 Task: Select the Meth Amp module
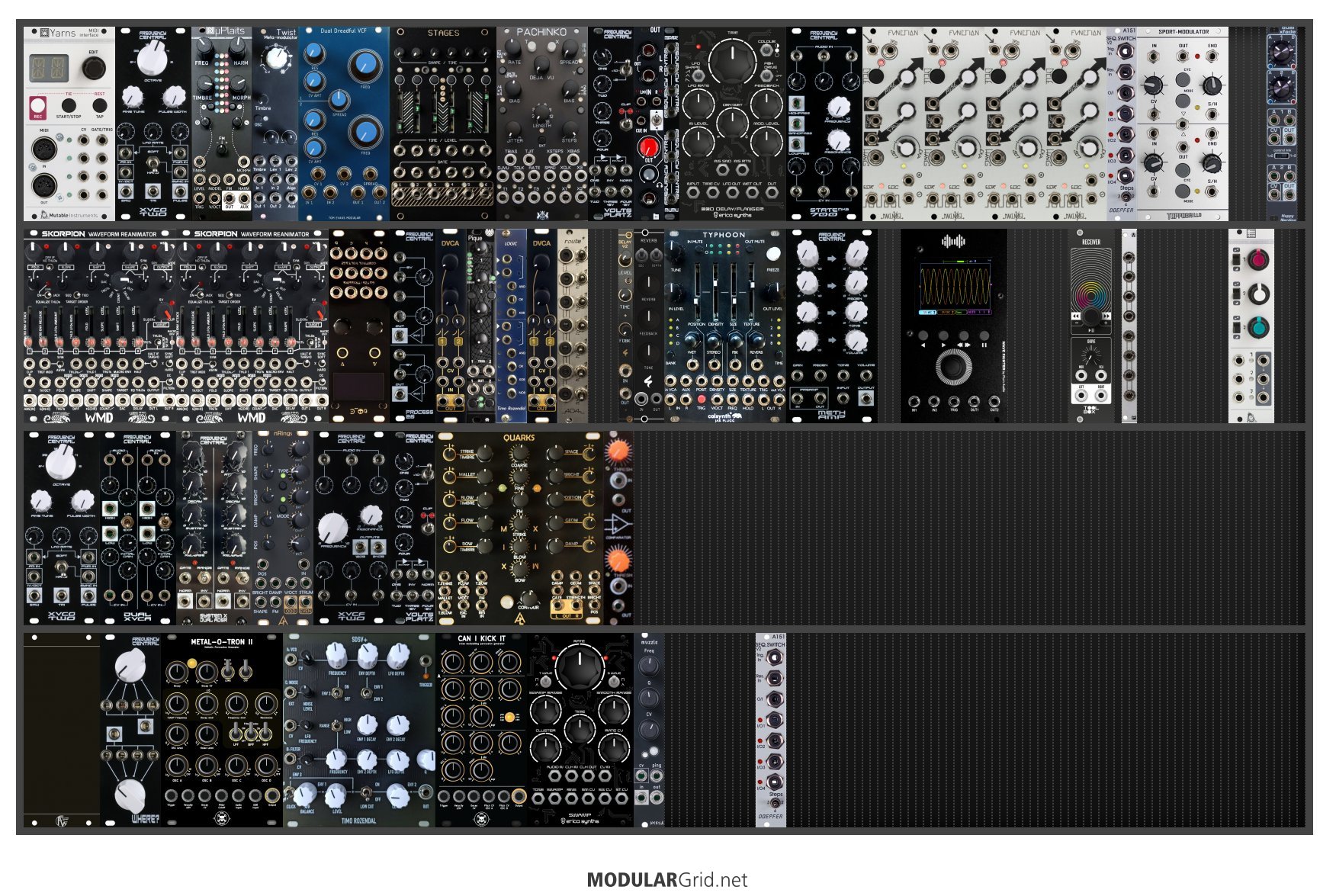[x=832, y=326]
